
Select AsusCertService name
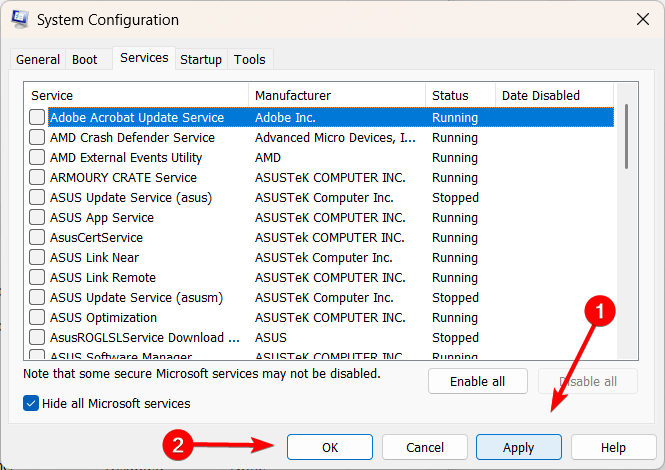(x=96, y=238)
